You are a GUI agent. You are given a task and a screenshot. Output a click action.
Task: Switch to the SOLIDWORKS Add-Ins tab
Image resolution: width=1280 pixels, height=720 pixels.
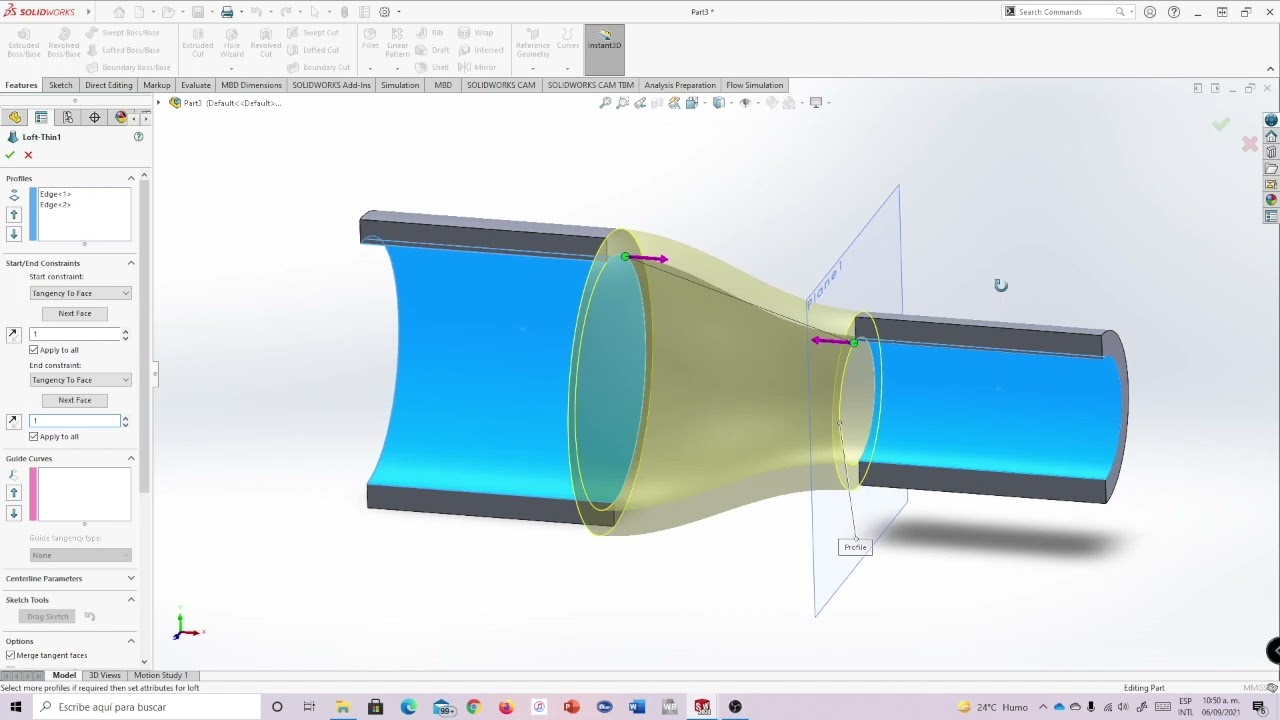(x=331, y=85)
